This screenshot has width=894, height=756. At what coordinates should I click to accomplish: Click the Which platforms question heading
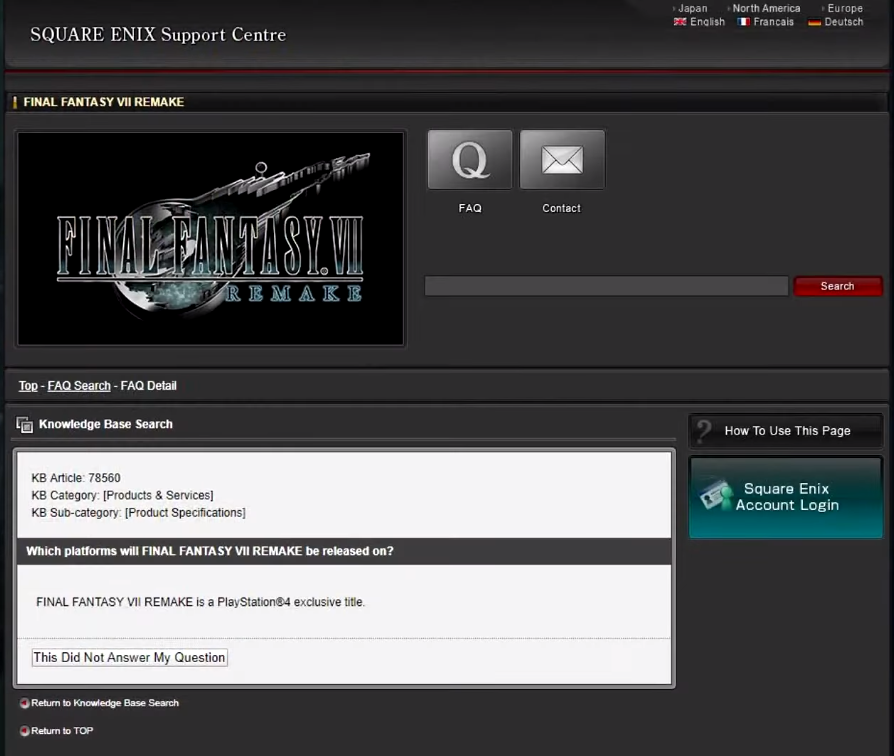pos(210,551)
